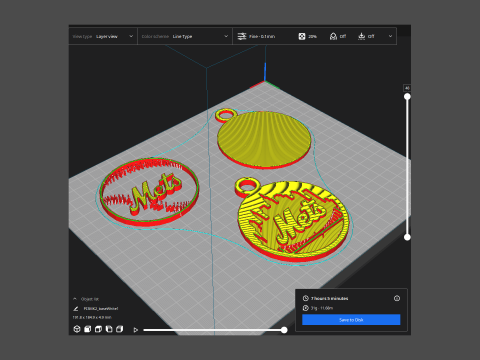Click the estimated print time text
Viewport: 480px width, 360px height.
coord(330,298)
